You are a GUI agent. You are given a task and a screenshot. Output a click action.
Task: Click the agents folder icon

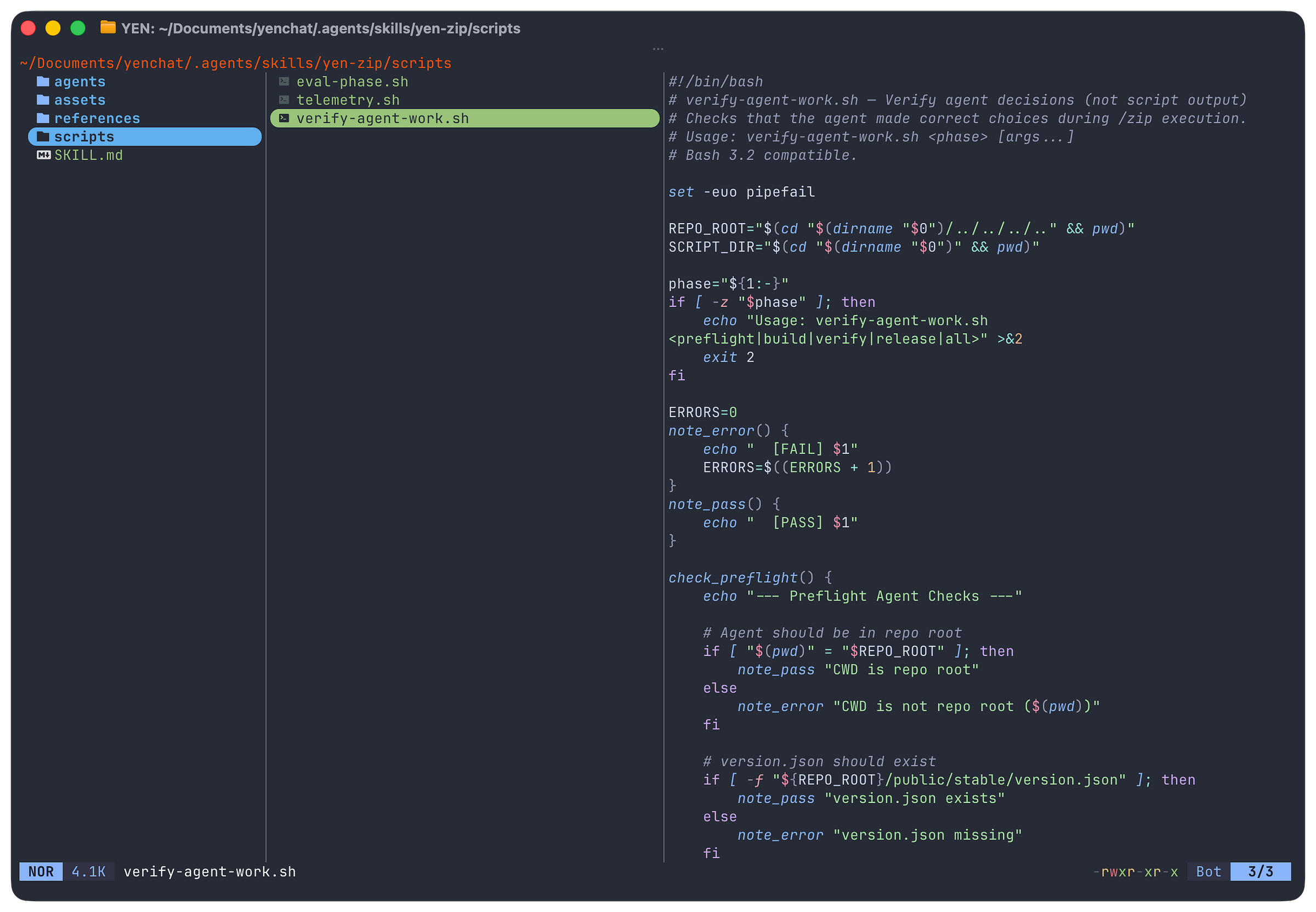point(43,82)
